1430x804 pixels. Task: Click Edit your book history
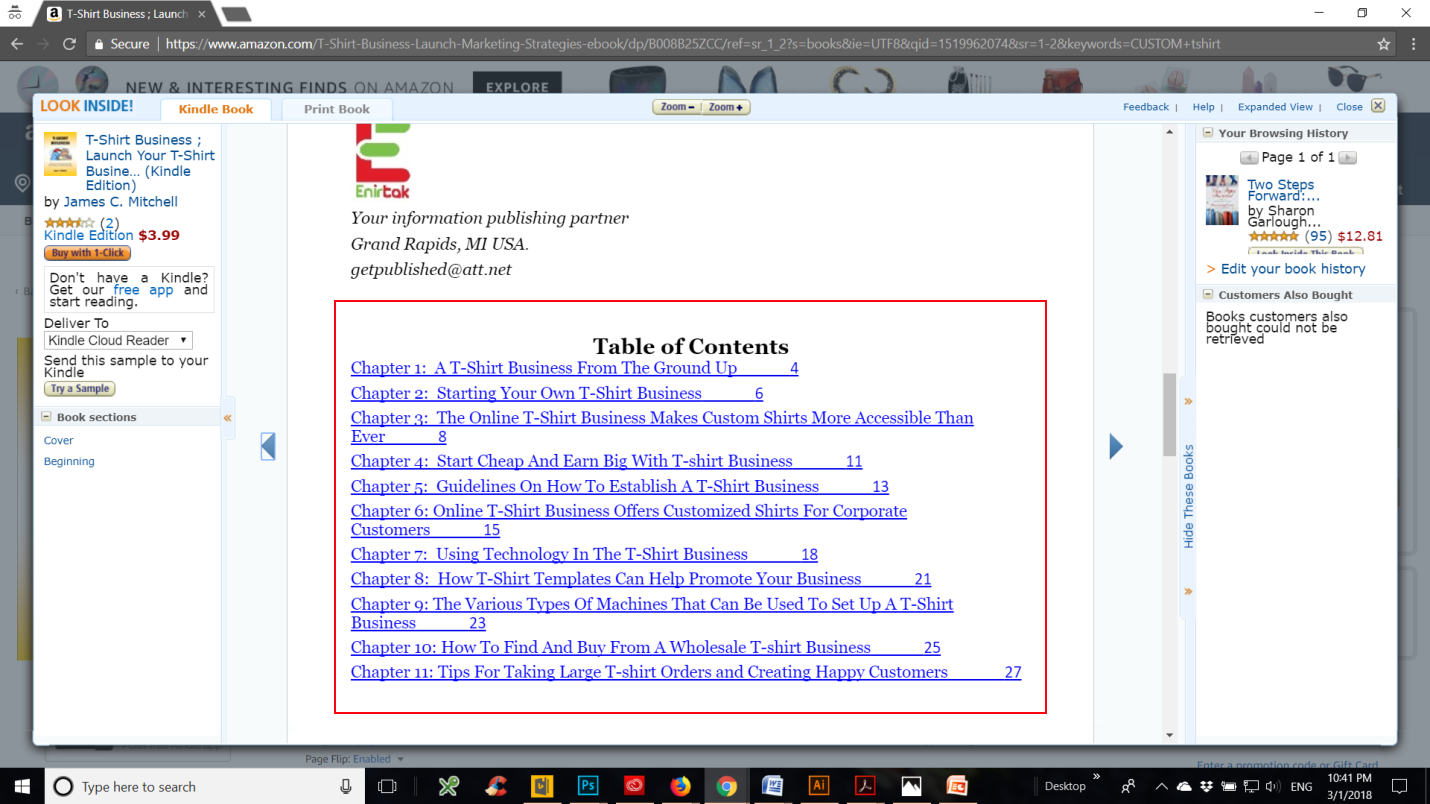[1293, 269]
